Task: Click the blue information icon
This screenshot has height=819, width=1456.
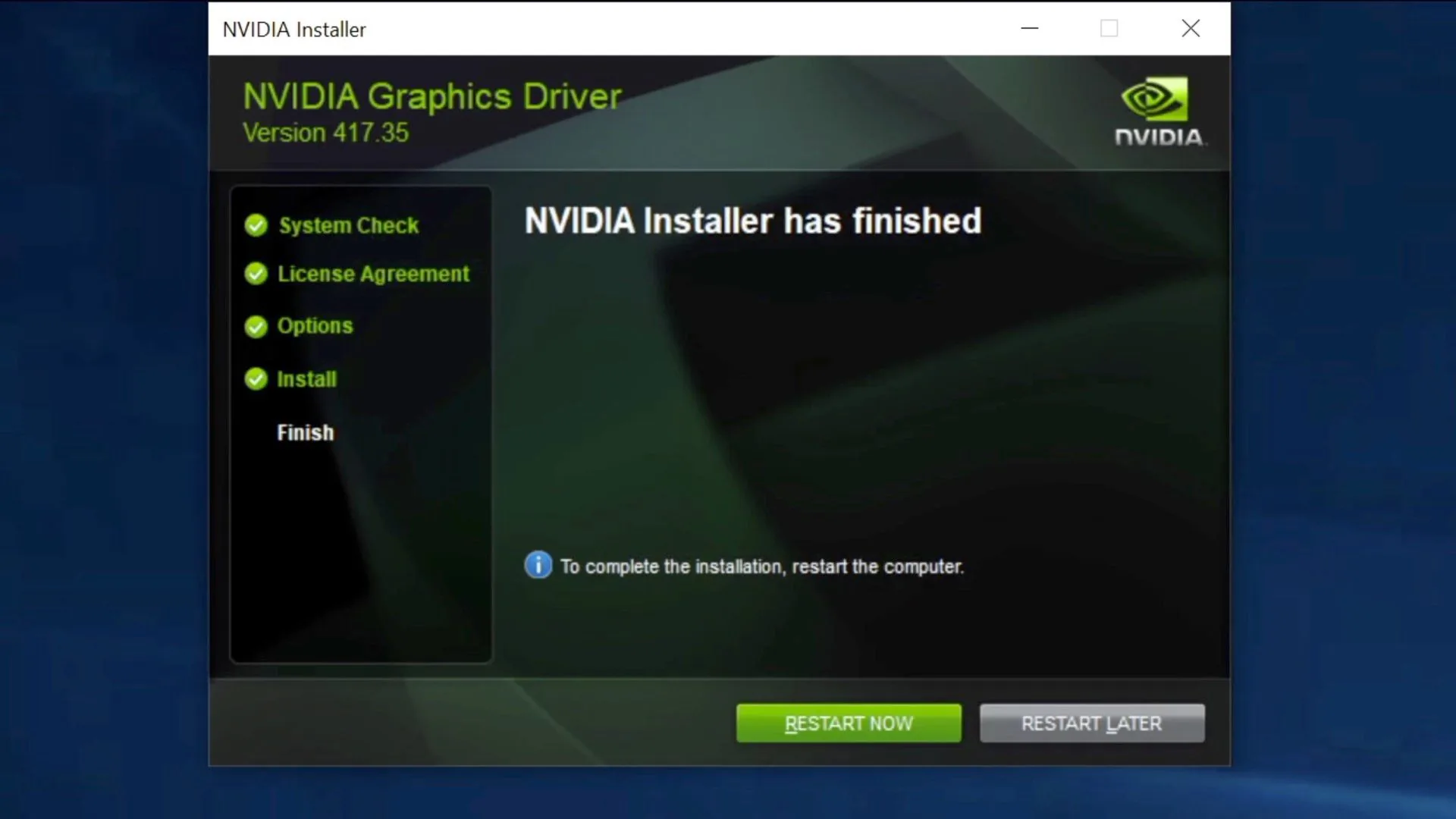Action: 538,565
